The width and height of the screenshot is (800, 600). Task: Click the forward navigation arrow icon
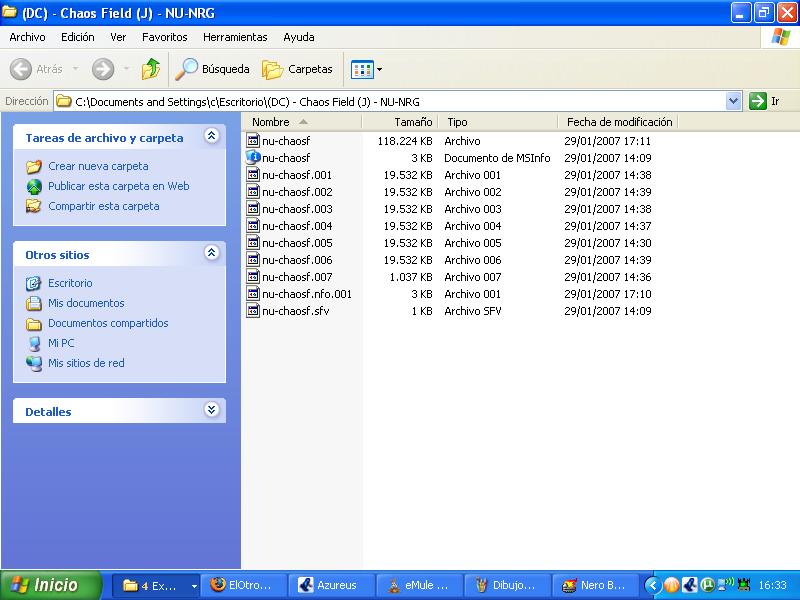coord(103,69)
